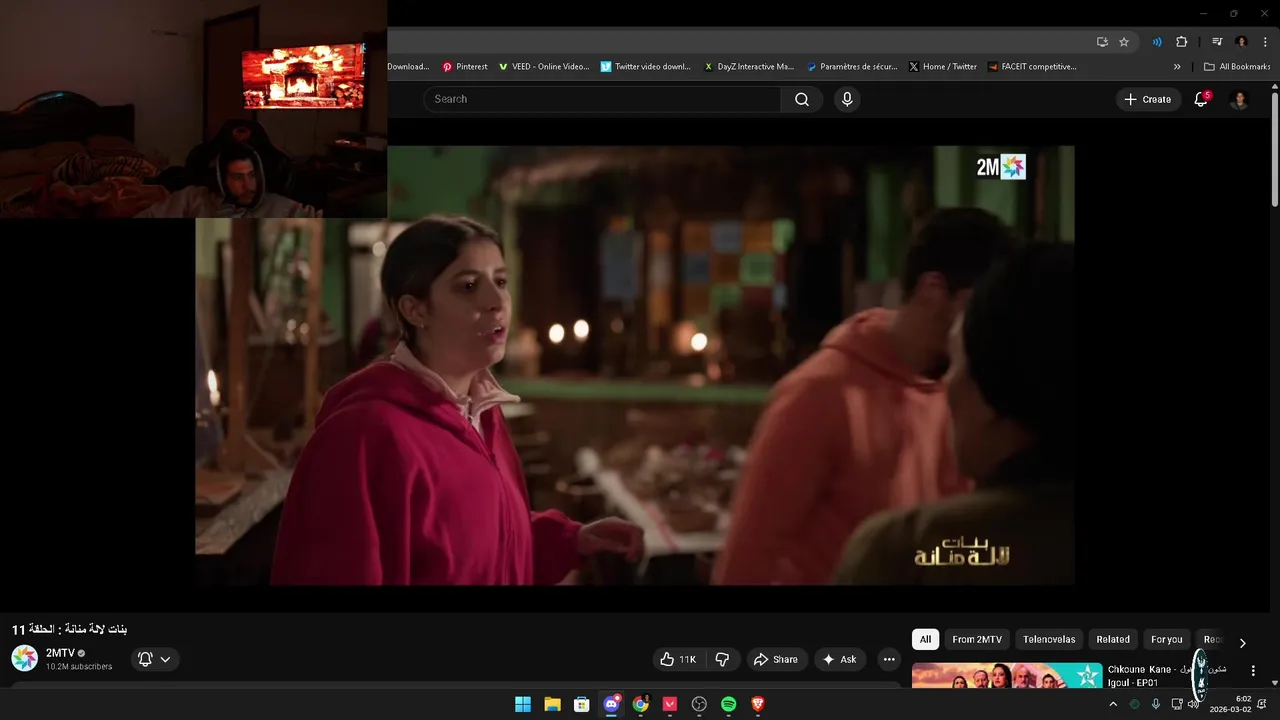The image size is (1280, 720).
Task: Like the video showing 11K likes
Action: point(678,659)
